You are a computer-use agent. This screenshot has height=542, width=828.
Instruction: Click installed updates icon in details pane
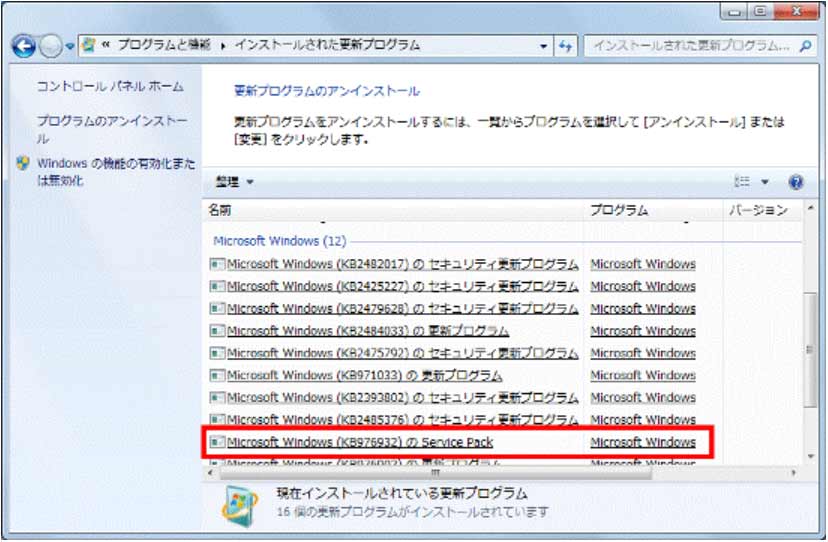click(x=240, y=507)
